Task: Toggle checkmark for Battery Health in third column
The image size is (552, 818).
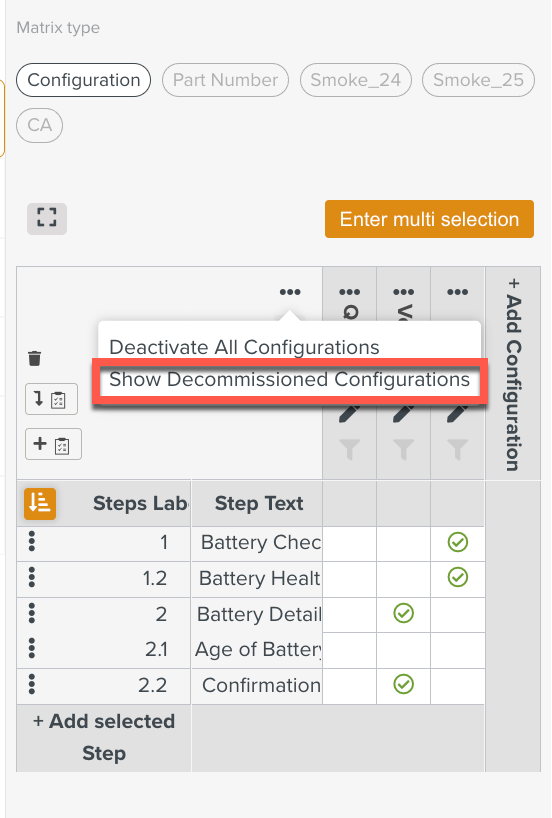Action: point(458,578)
